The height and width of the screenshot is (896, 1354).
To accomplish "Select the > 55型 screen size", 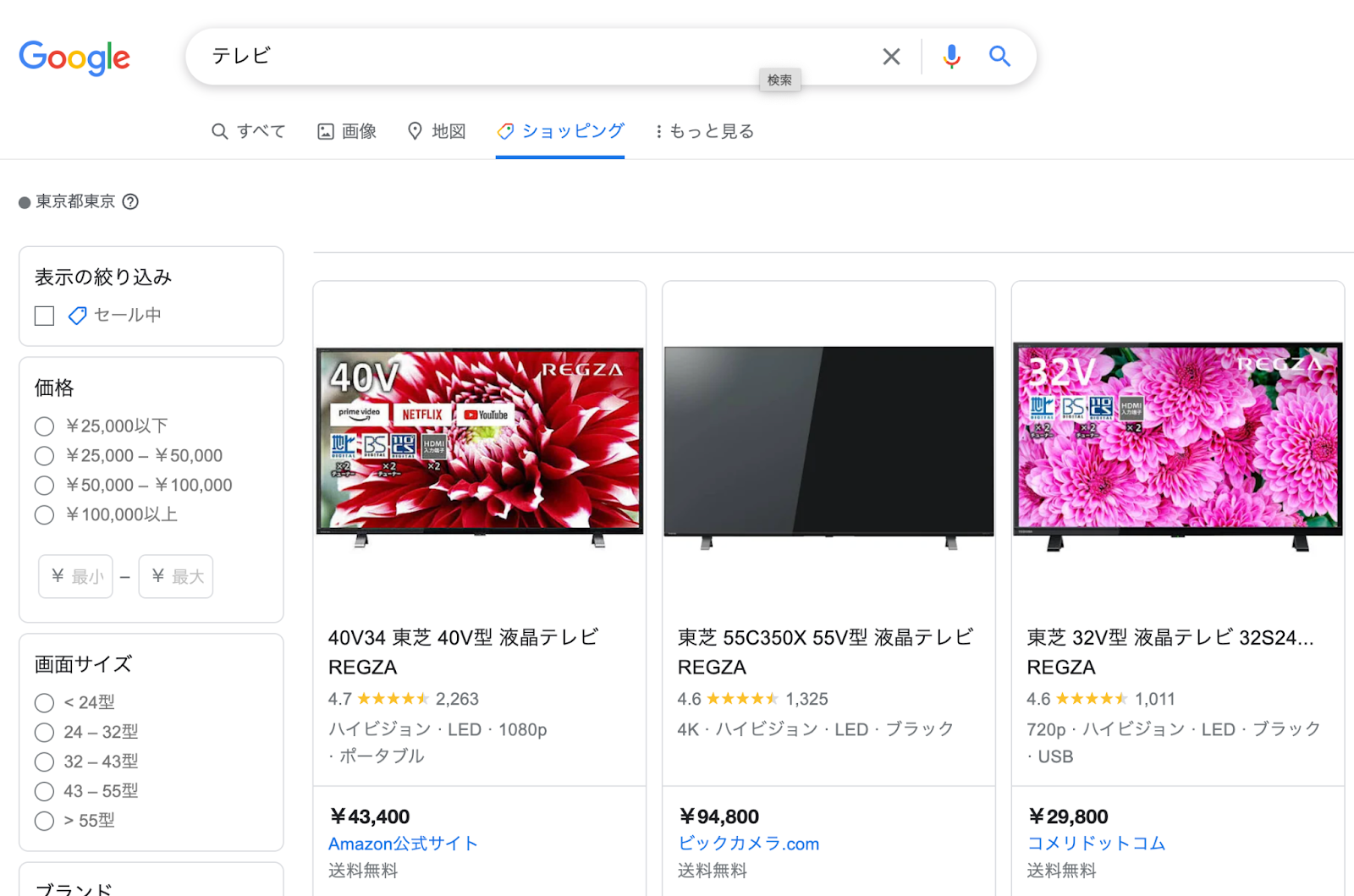I will pos(44,821).
